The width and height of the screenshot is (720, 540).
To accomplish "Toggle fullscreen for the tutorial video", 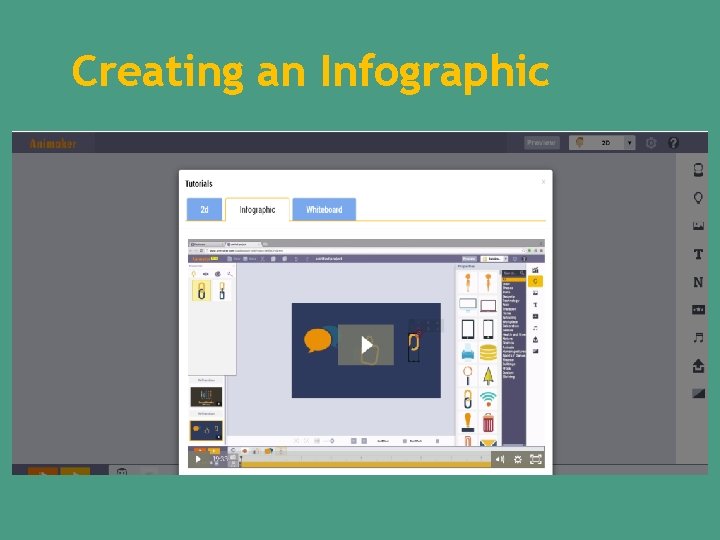I will click(535, 459).
